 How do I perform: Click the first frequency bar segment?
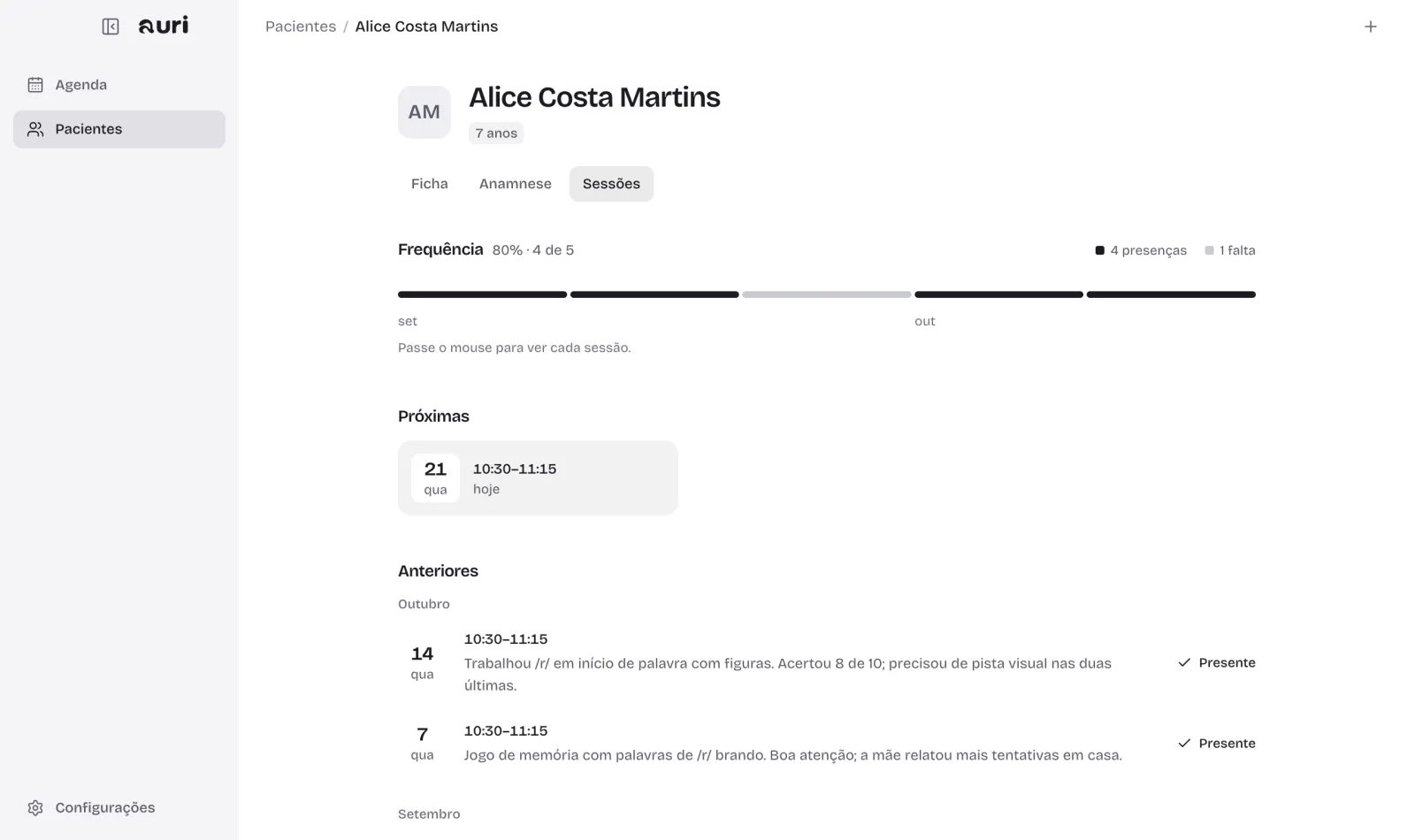tap(482, 294)
